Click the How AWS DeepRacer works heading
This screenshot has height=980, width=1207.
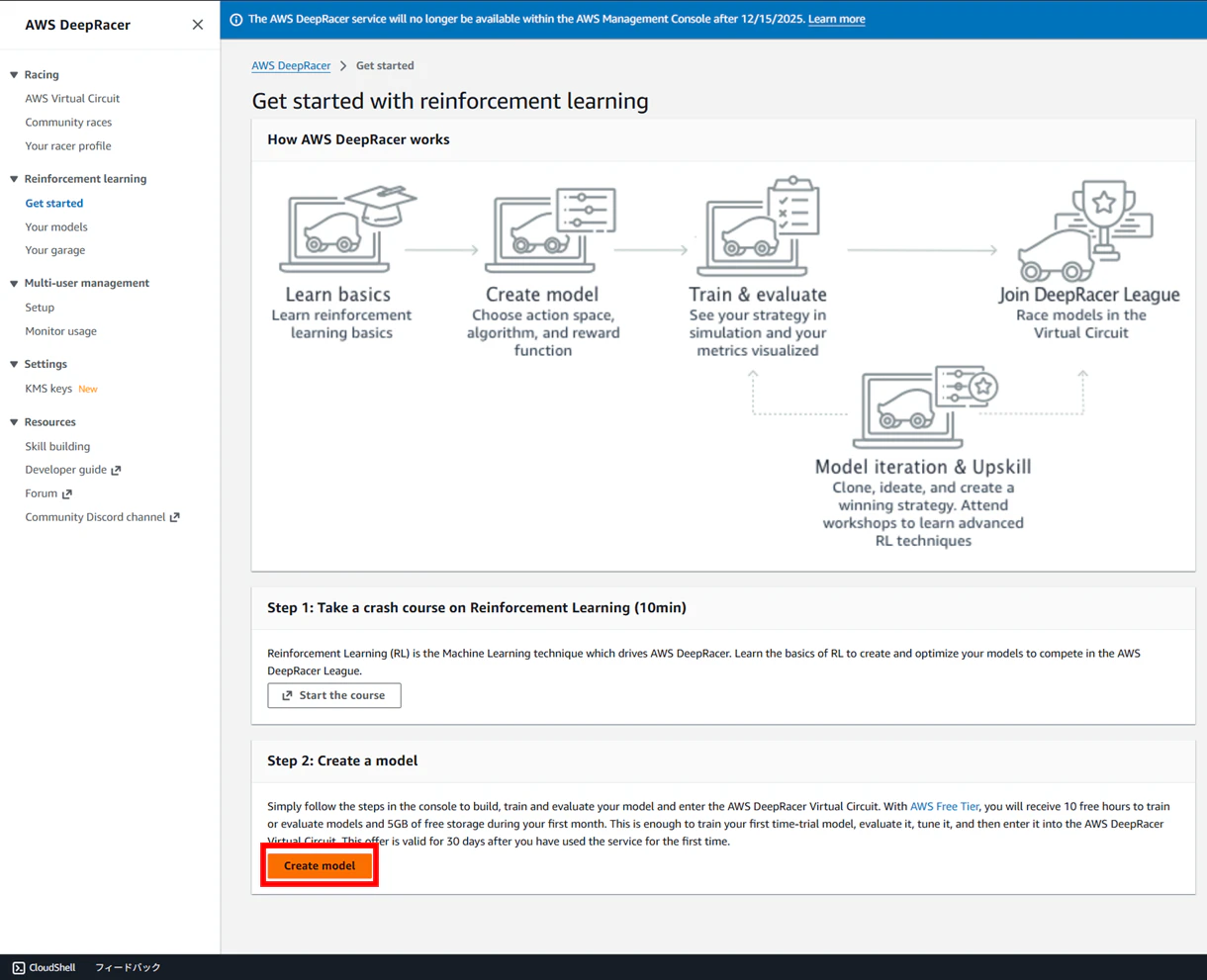tap(358, 139)
